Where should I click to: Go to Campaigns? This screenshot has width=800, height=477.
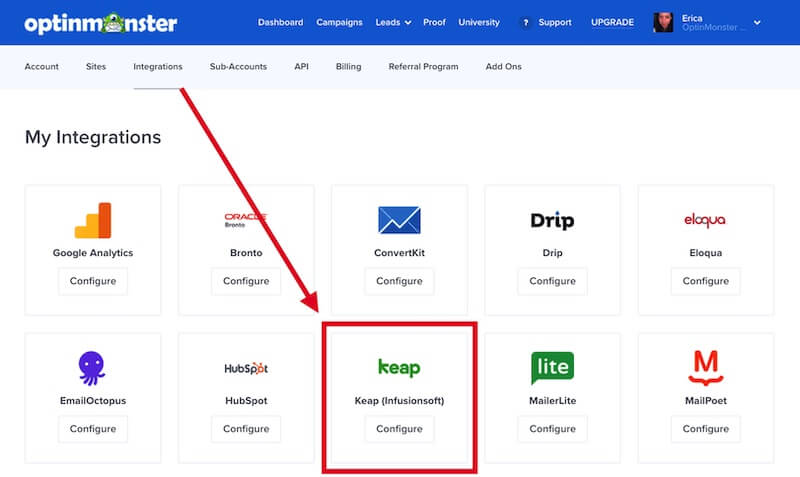point(339,22)
